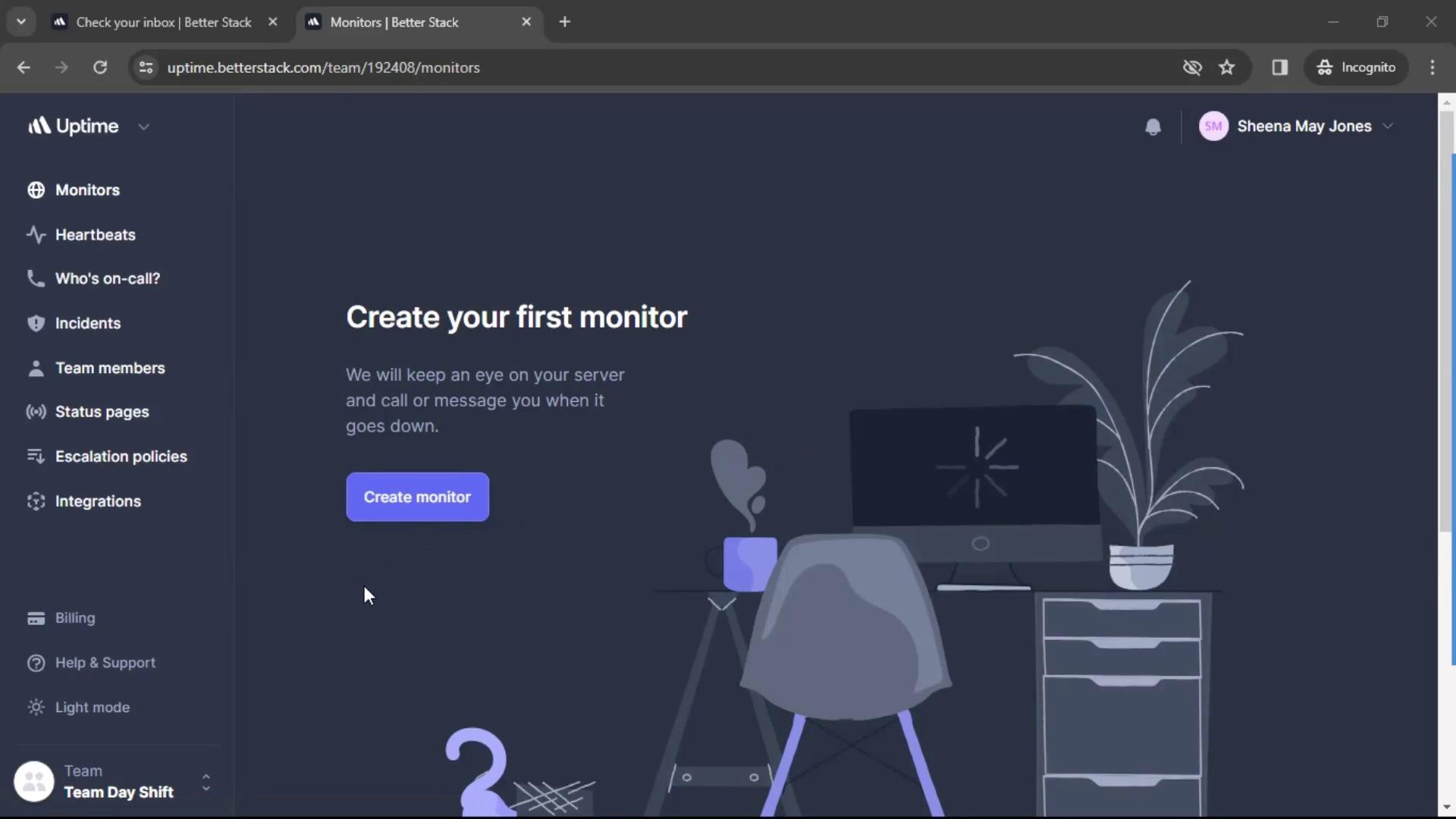Click the Escalation policies icon

(35, 457)
